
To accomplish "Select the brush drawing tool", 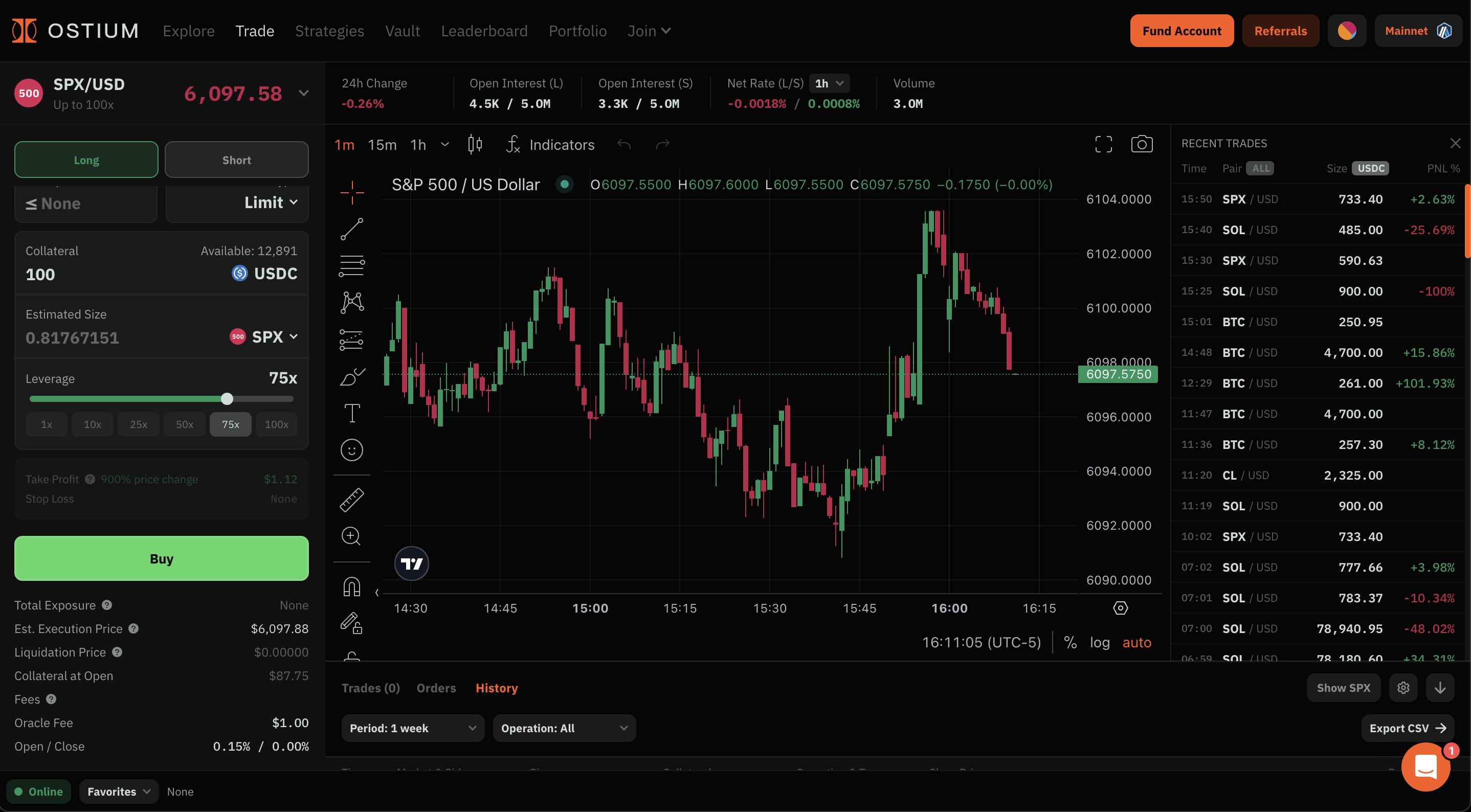I will click(352, 376).
